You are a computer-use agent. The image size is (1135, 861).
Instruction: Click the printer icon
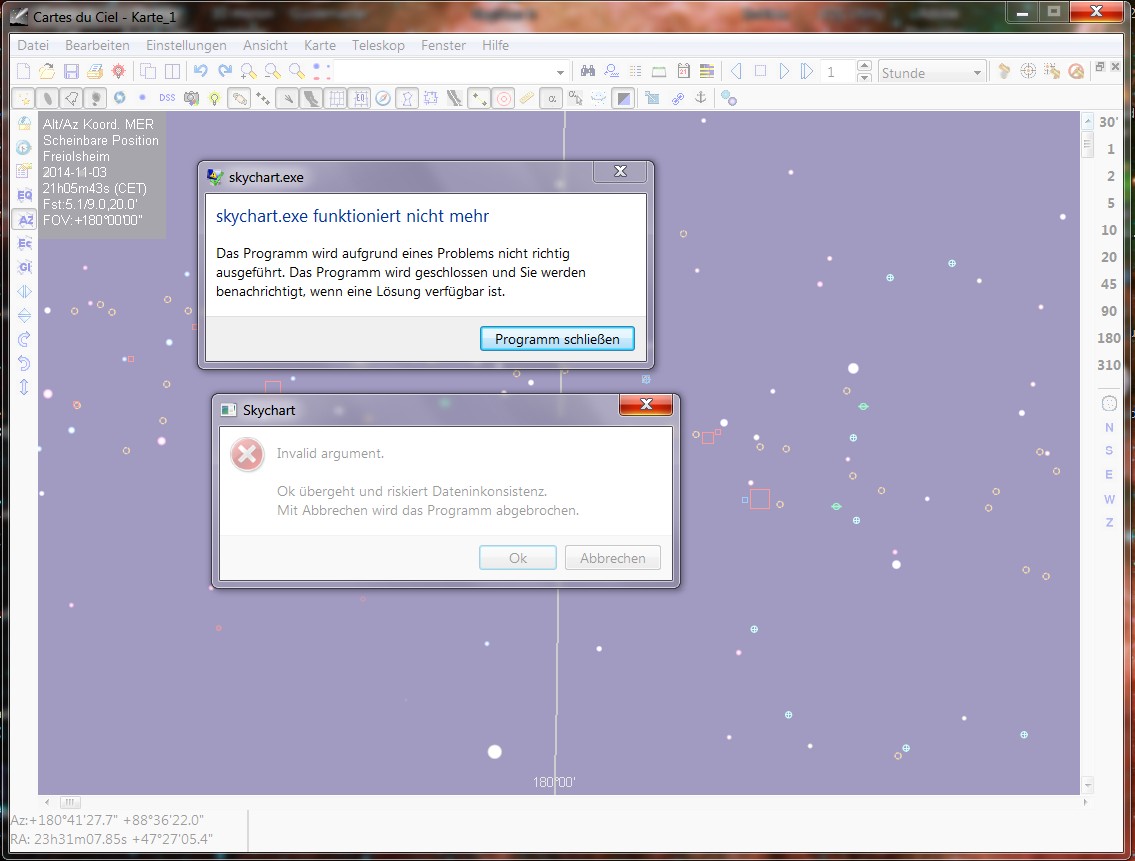95,71
